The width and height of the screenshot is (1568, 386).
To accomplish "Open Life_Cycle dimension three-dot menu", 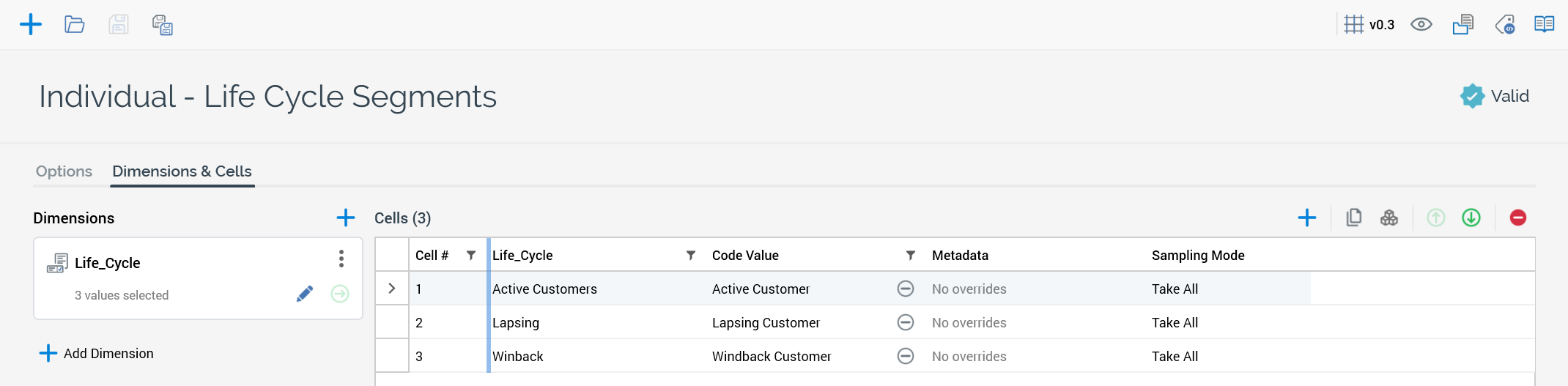I will click(x=341, y=259).
